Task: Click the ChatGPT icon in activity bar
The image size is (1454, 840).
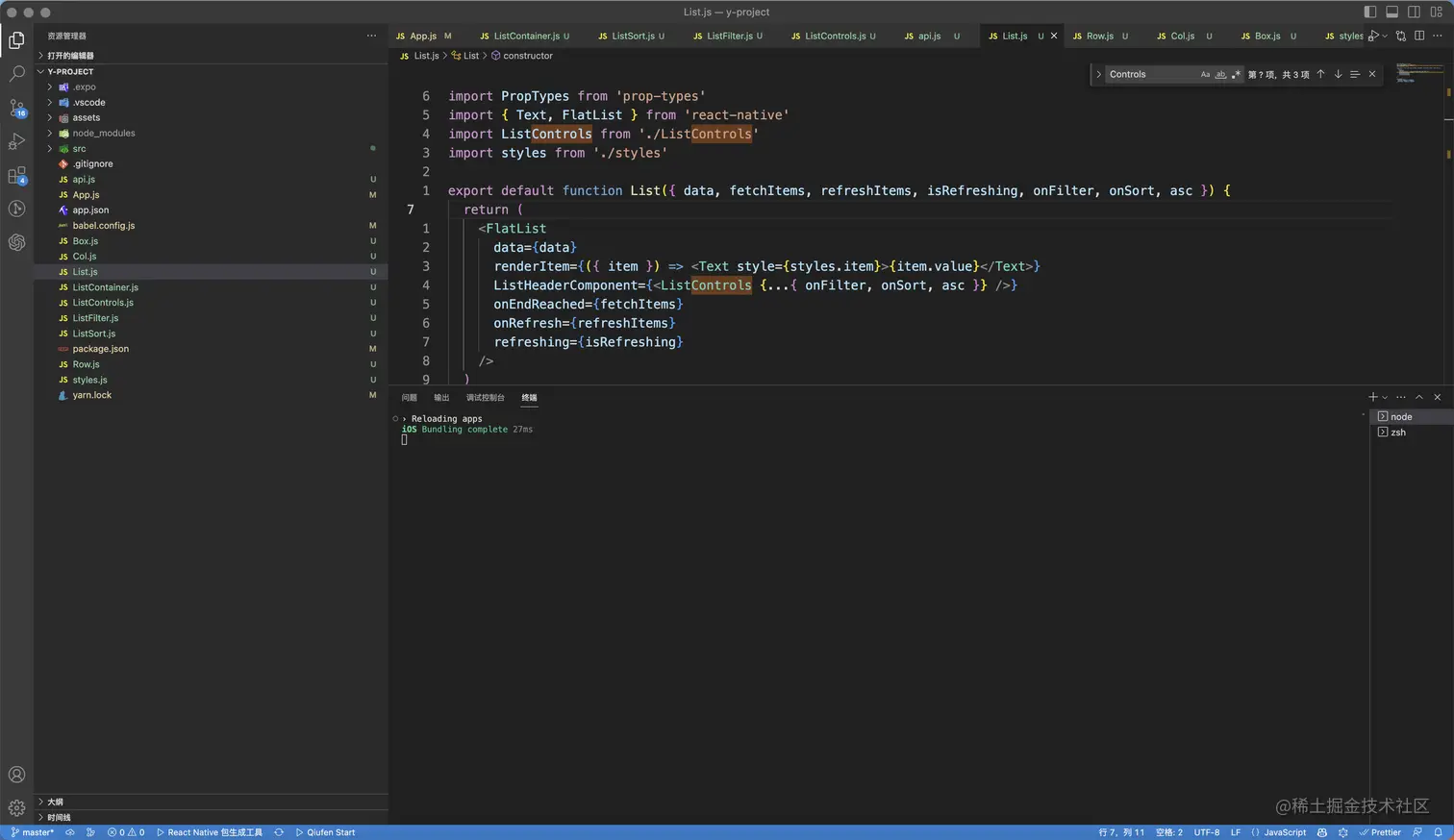Action: (x=16, y=242)
